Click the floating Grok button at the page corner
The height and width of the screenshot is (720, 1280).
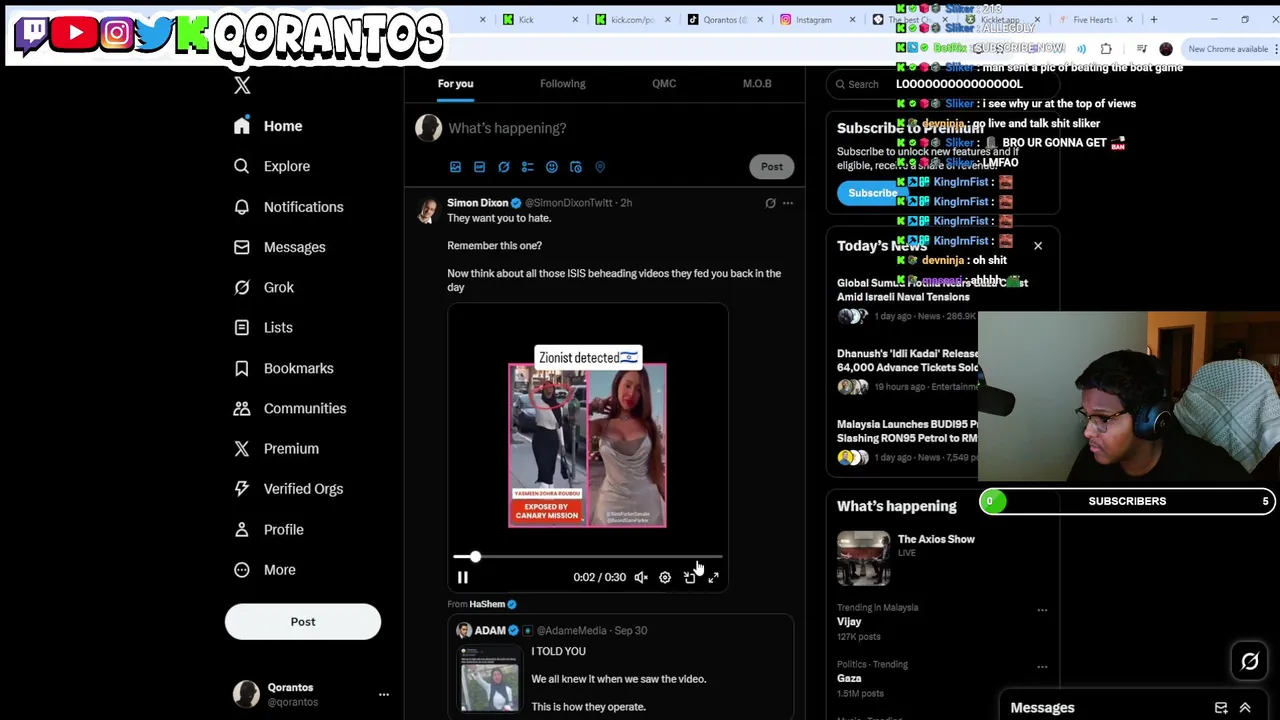tap(1250, 661)
